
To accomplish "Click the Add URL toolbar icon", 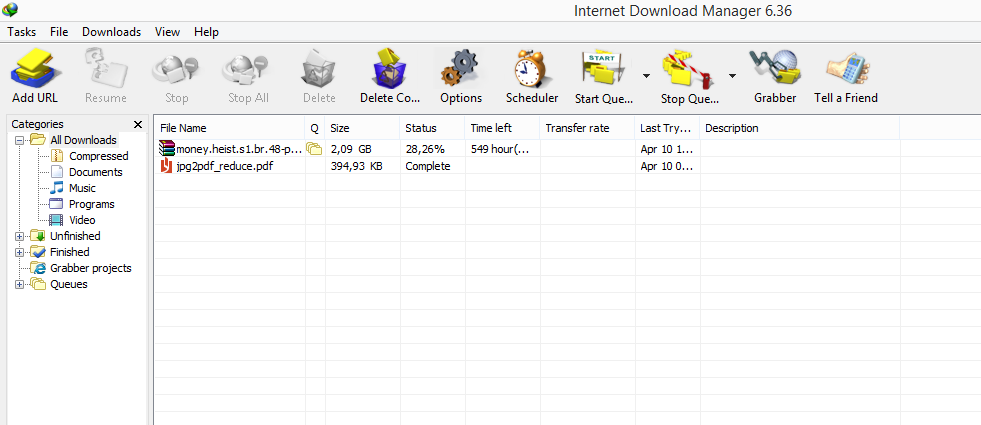I will click(34, 69).
